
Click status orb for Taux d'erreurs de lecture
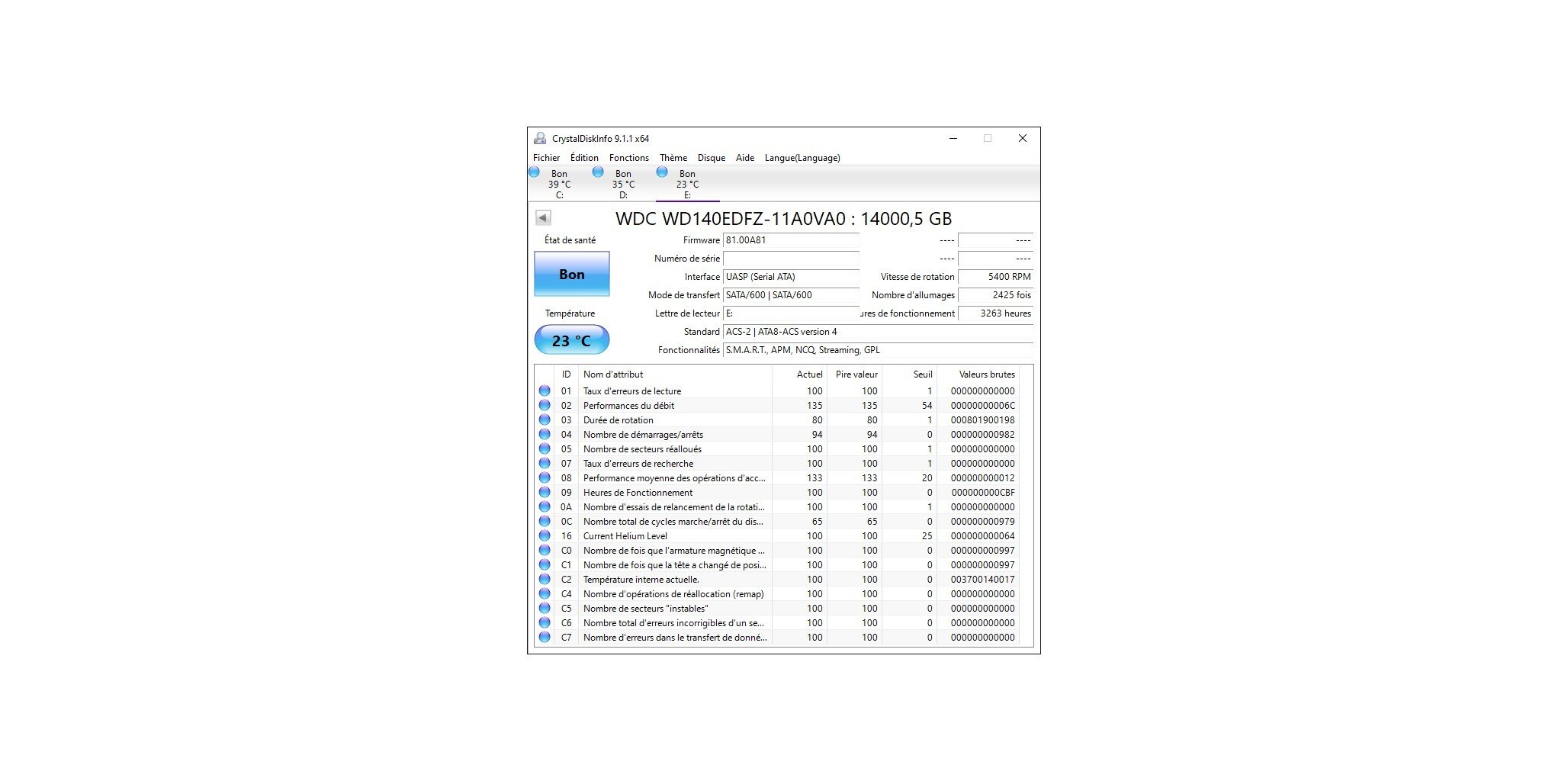[545, 390]
